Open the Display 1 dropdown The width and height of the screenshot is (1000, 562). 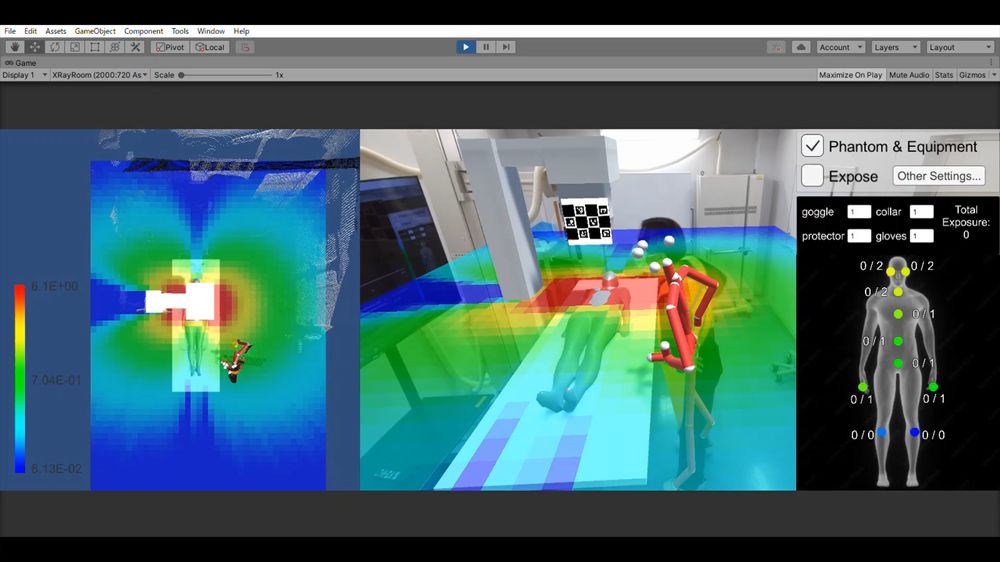point(24,75)
